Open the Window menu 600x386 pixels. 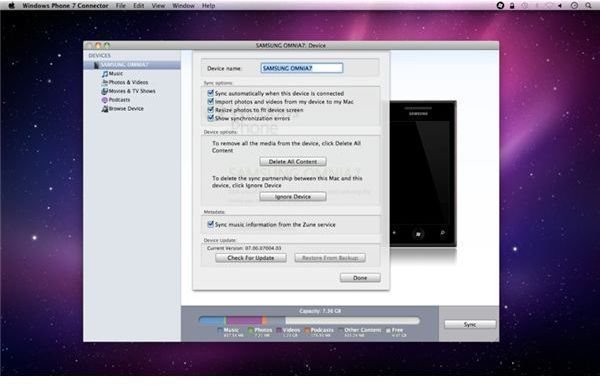pyautogui.click(x=183, y=6)
